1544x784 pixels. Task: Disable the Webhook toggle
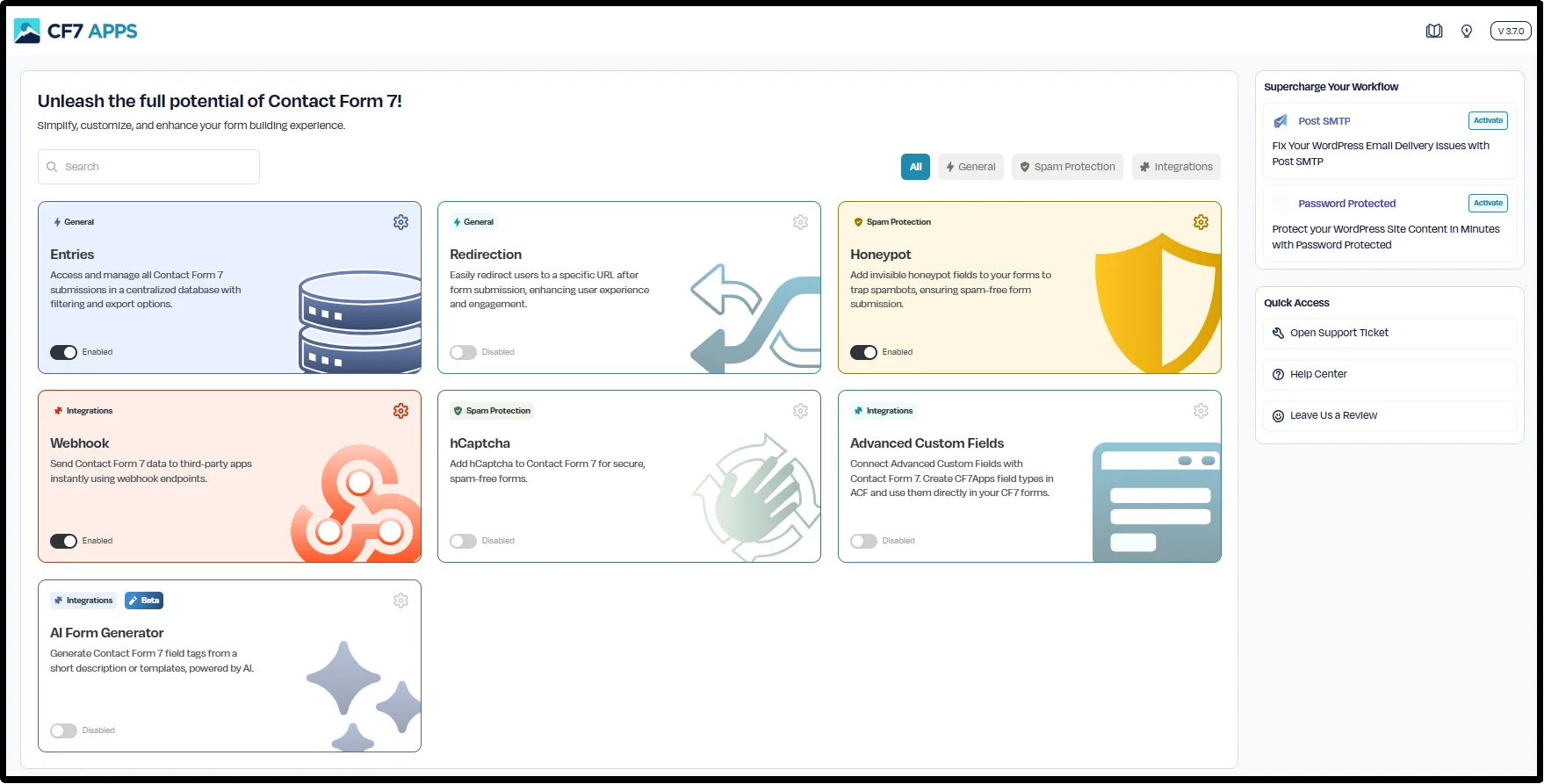coord(63,541)
